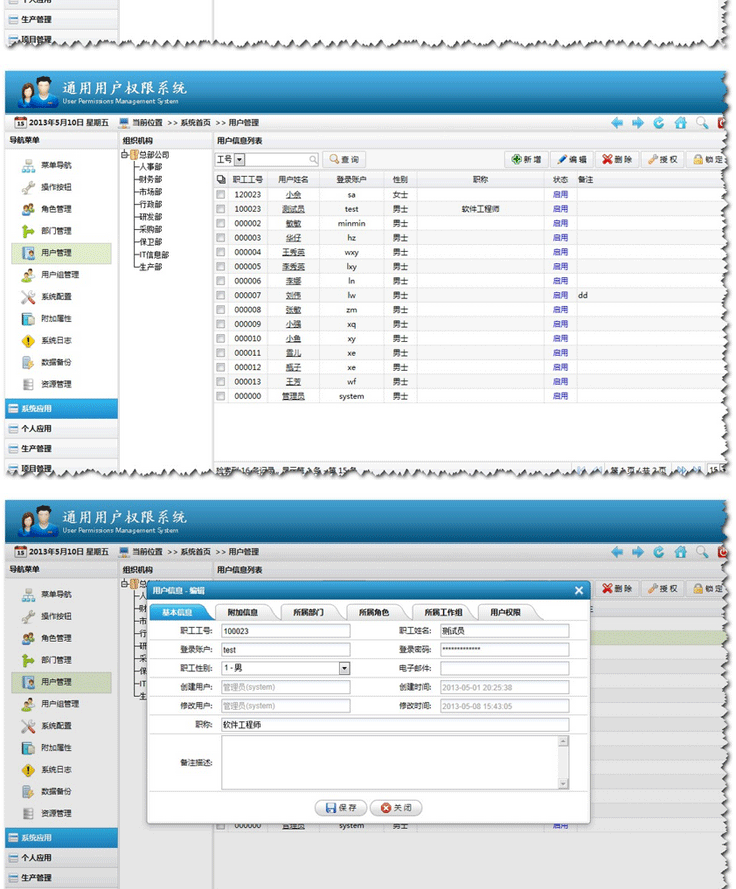Switch to 所属部门 tab in dialog
Viewport: 736px width, 889px height.
(308, 612)
